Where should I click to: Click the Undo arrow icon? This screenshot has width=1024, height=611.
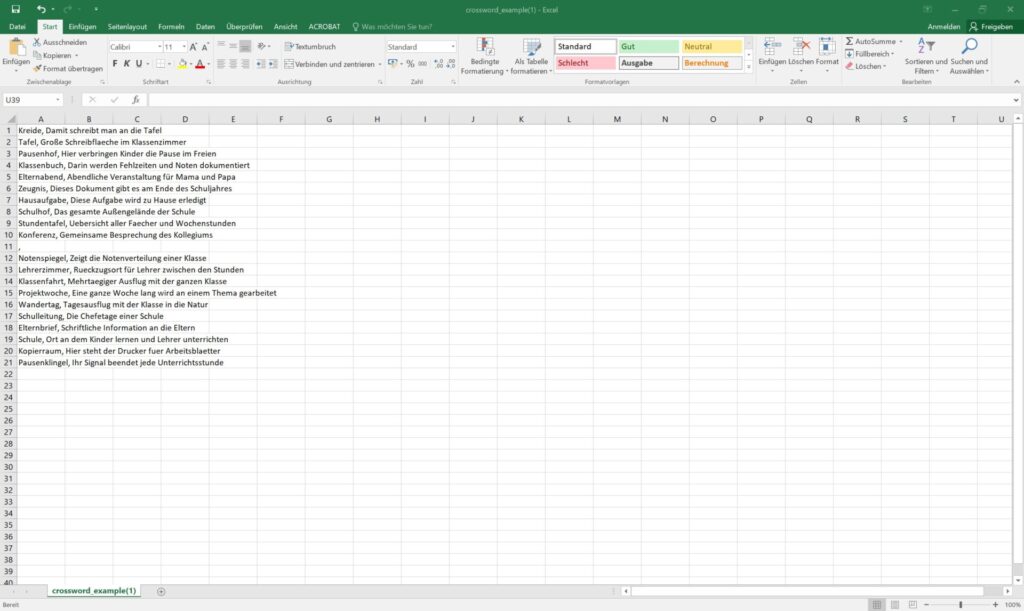pyautogui.click(x=41, y=9)
